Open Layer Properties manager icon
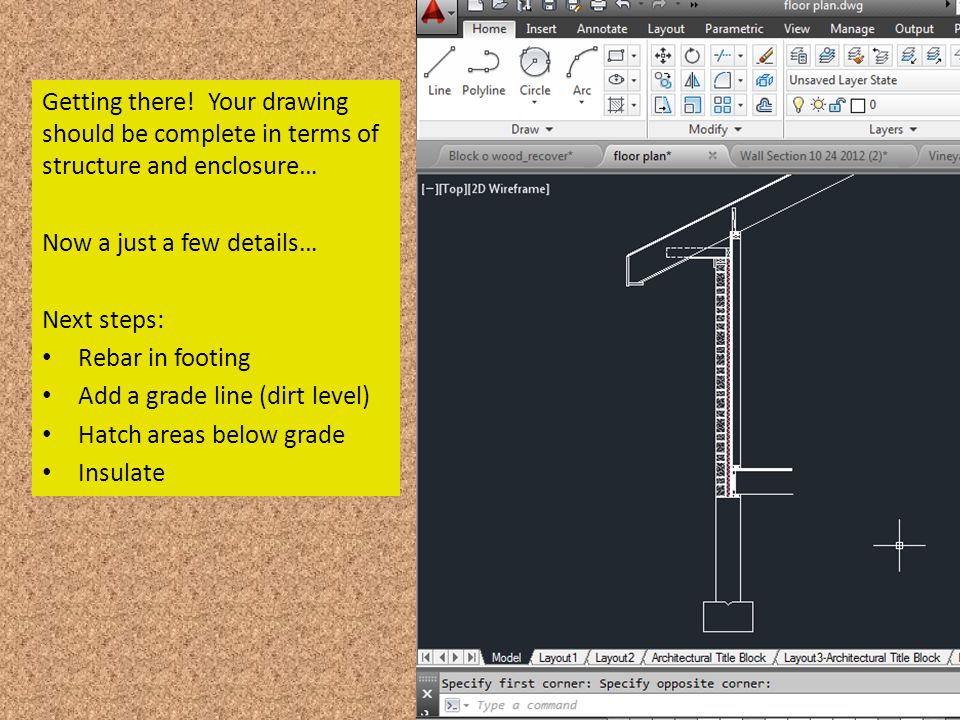Image resolution: width=960 pixels, height=720 pixels. pyautogui.click(x=798, y=56)
